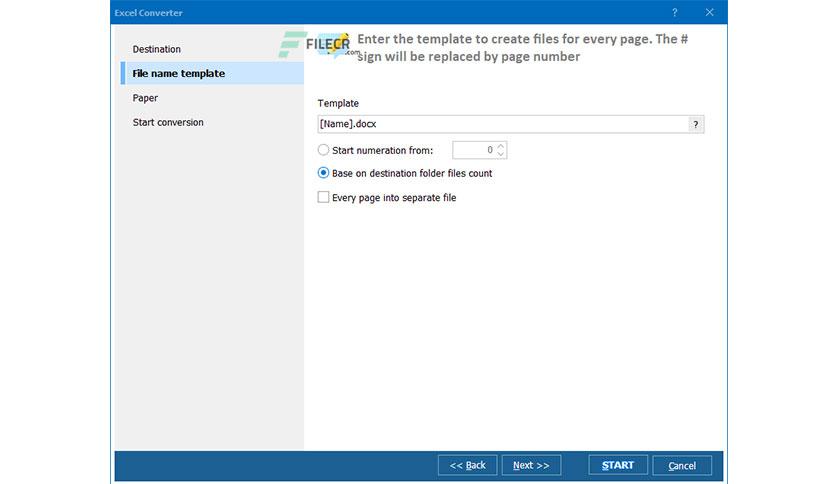Viewport: 836px width, 484px height.
Task: Decrease numeration value with down arrow
Action: pyautogui.click(x=501, y=155)
